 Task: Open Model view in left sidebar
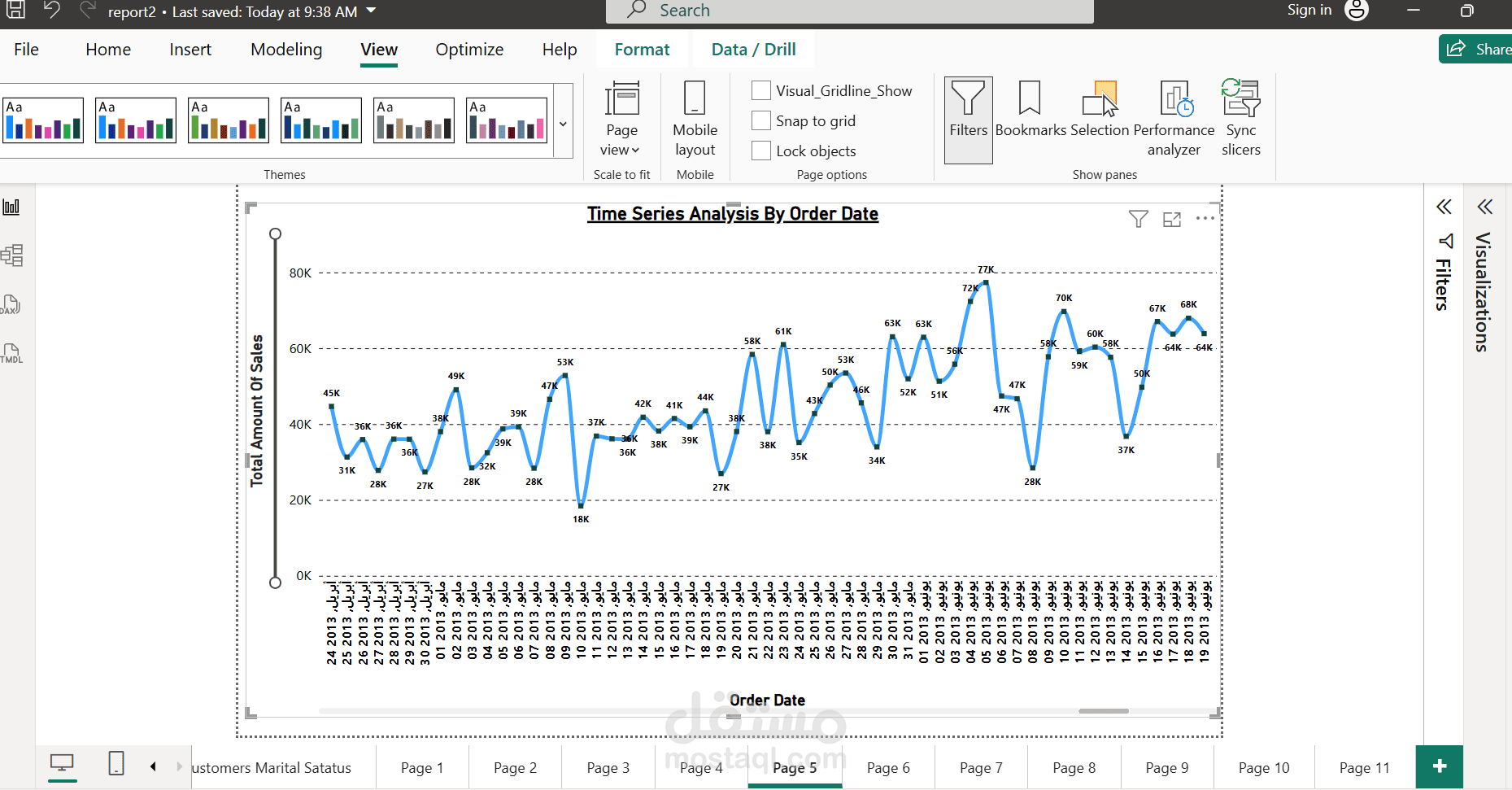[x=12, y=255]
